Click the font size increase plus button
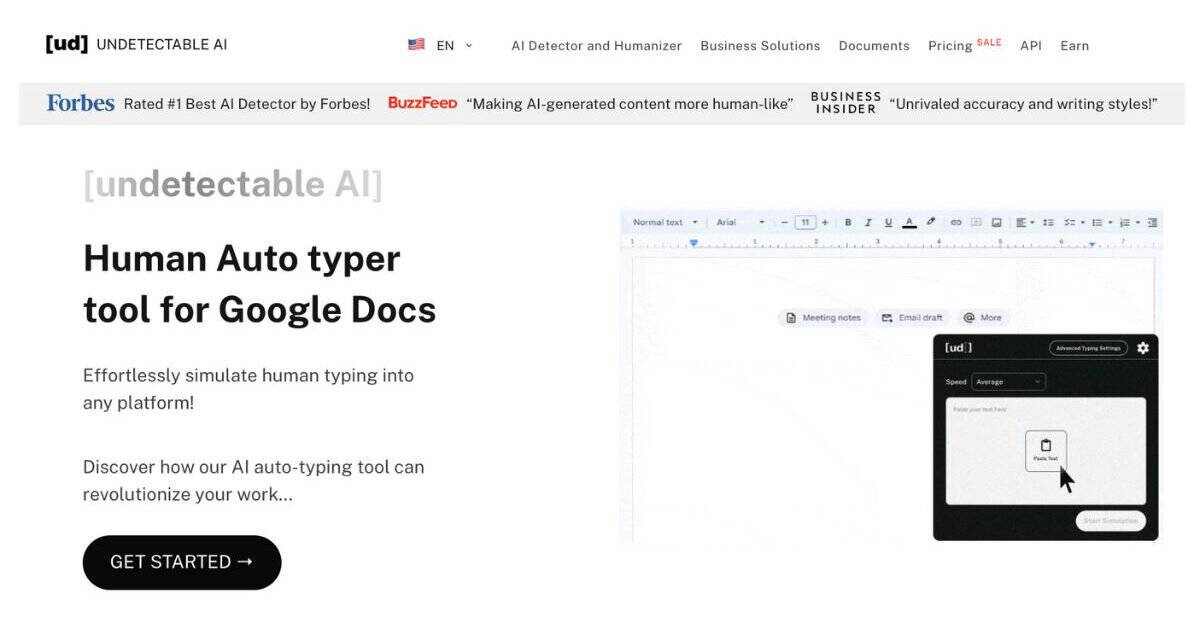The width and height of the screenshot is (1200, 630). click(x=825, y=222)
